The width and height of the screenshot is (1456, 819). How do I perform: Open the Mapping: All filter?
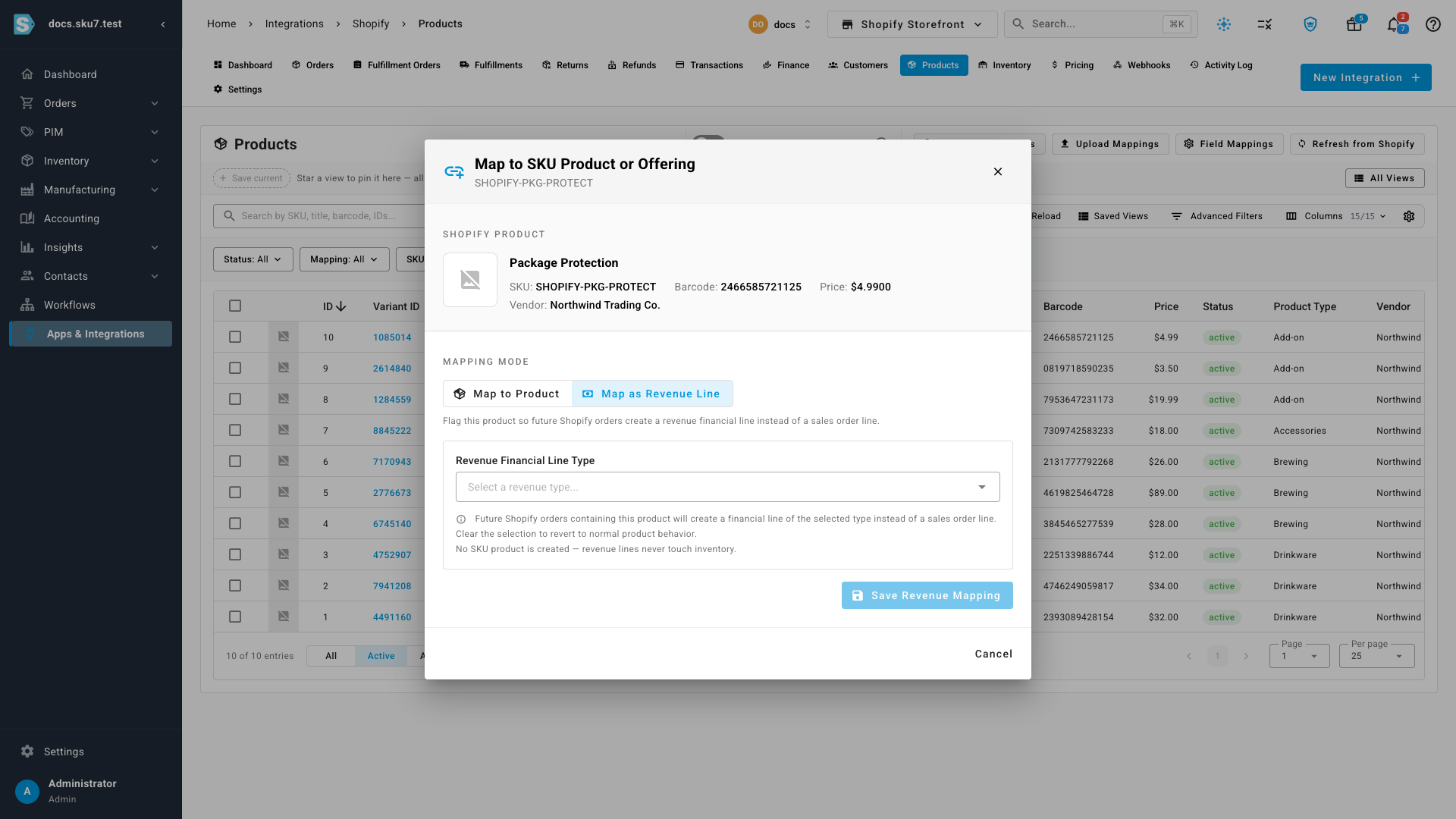344,259
